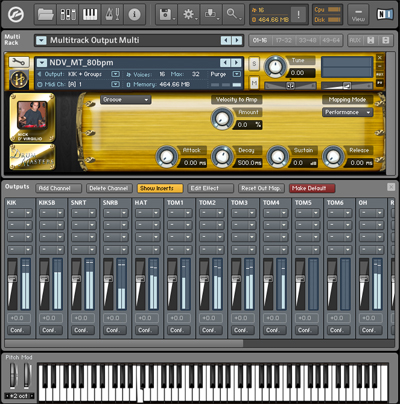Open first insert slot of SNRT channel

(x=84, y=213)
